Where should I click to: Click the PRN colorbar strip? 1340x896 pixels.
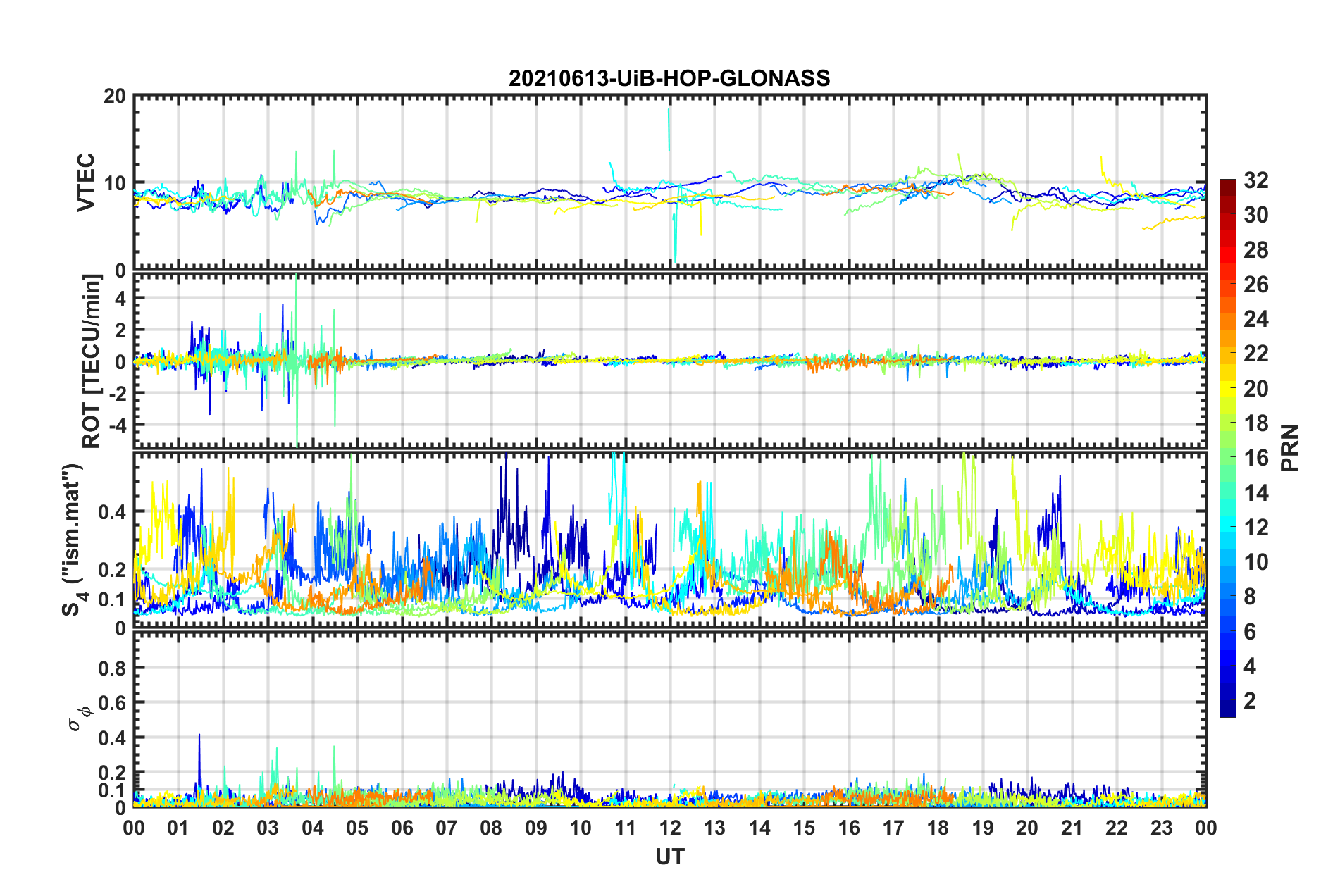point(1227,448)
